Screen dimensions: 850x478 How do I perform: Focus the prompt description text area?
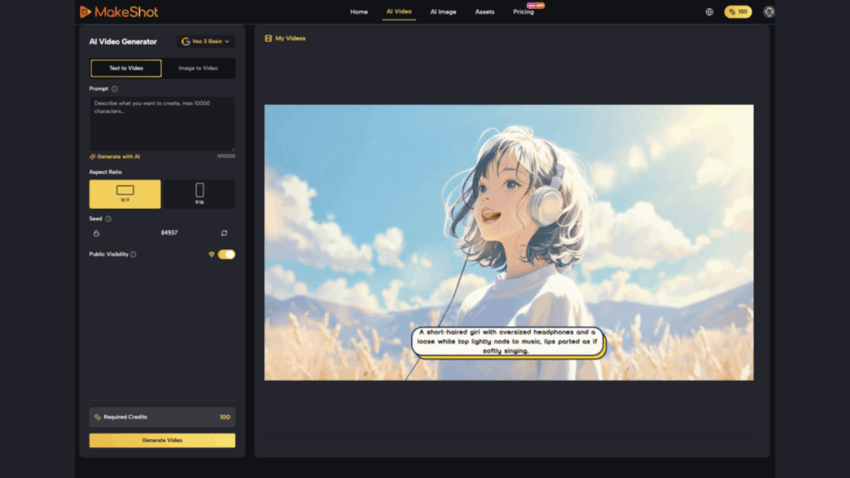(x=162, y=124)
